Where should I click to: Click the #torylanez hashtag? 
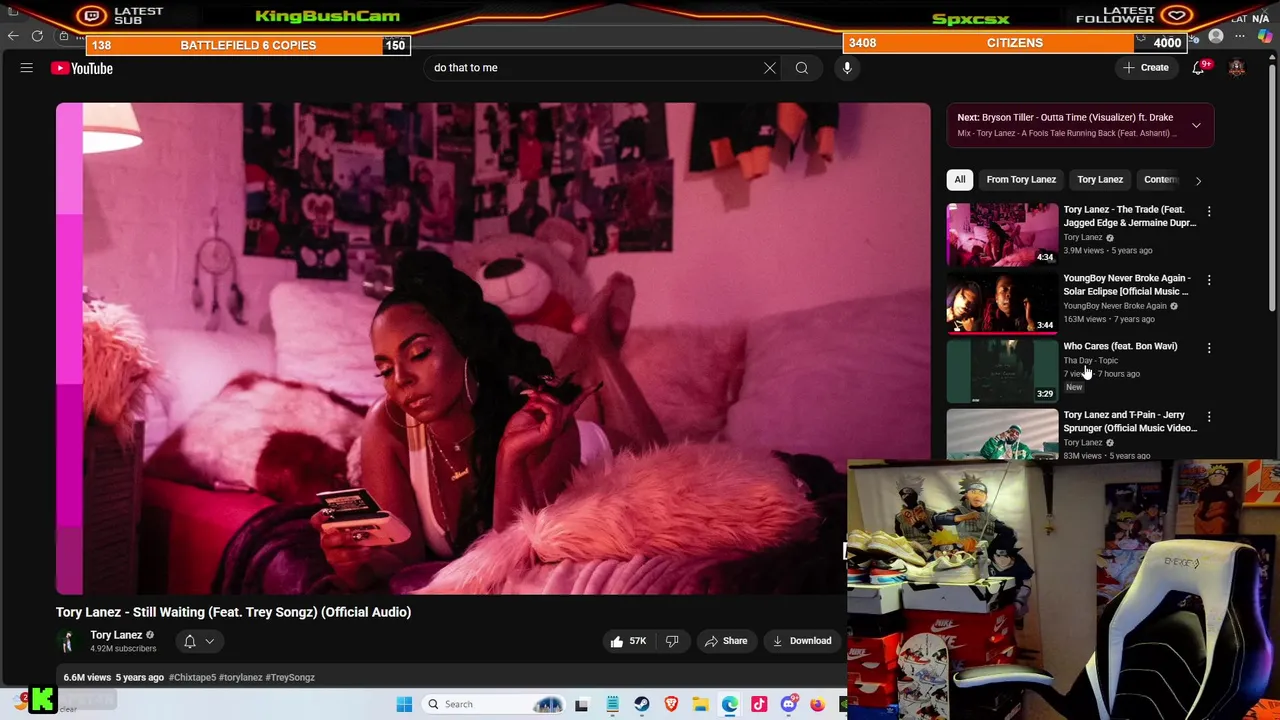241,677
